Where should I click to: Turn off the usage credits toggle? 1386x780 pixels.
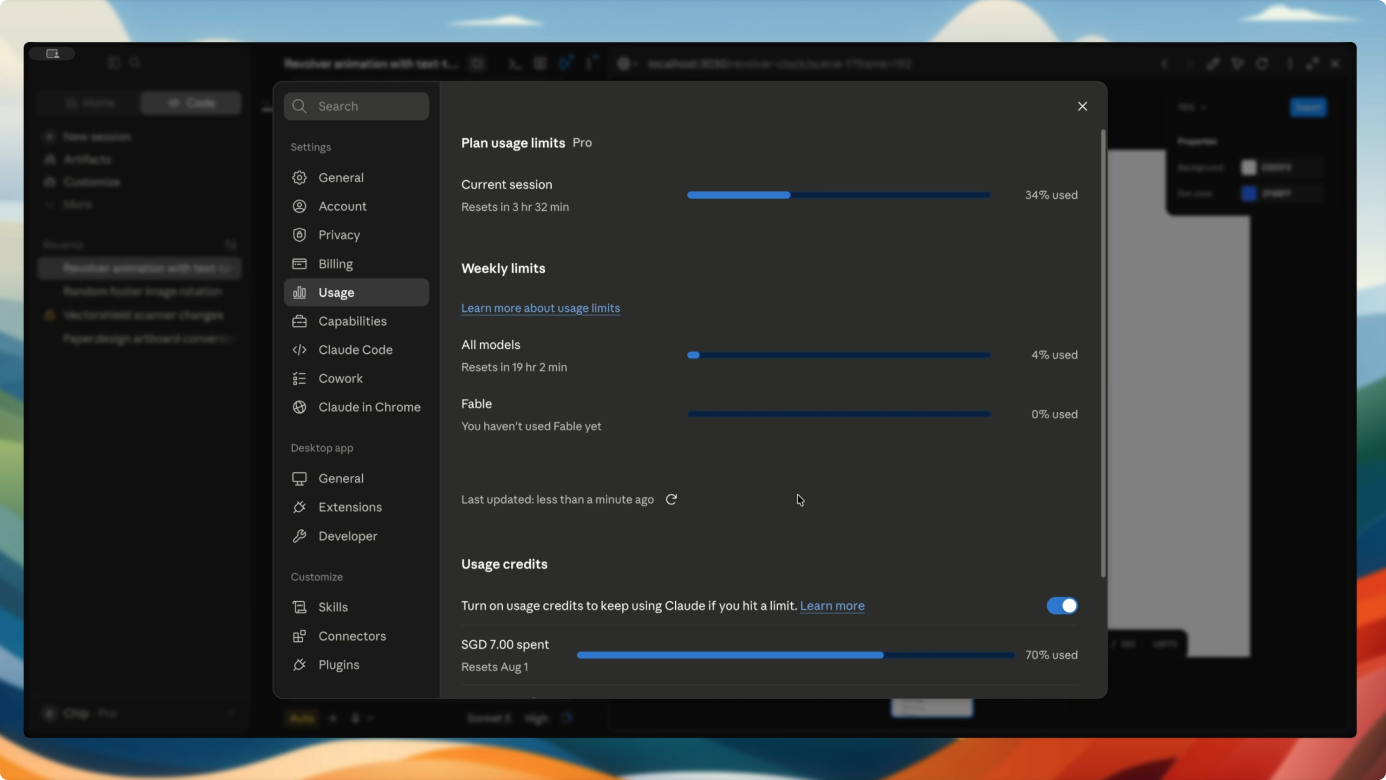[1062, 606]
